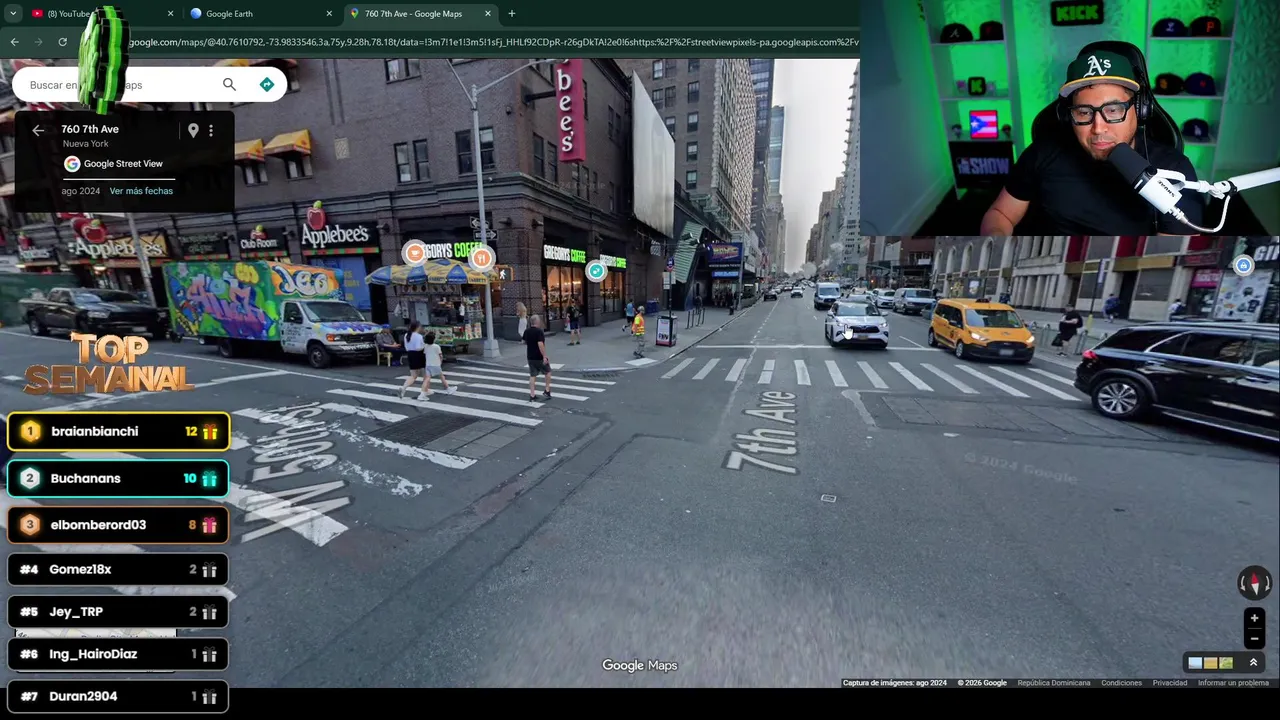Select the green map layer thumbnail
The height and width of the screenshot is (720, 1280).
click(1226, 663)
